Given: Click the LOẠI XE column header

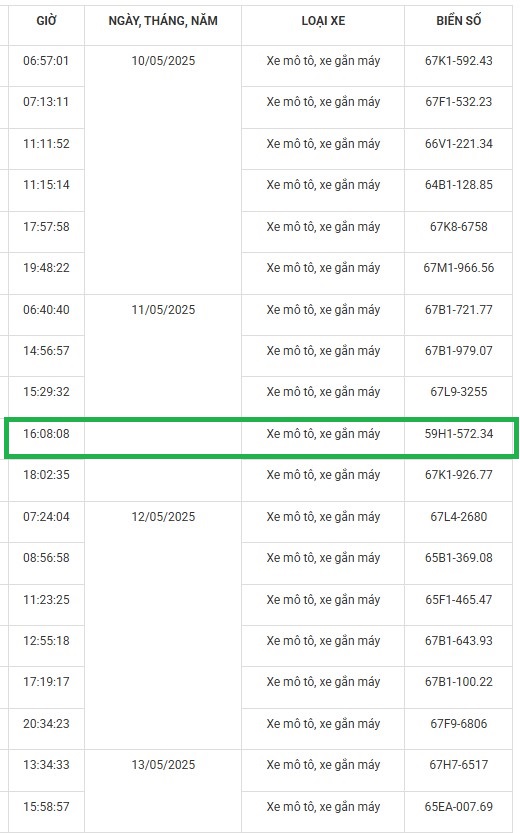Looking at the screenshot, I should click(x=323, y=21).
